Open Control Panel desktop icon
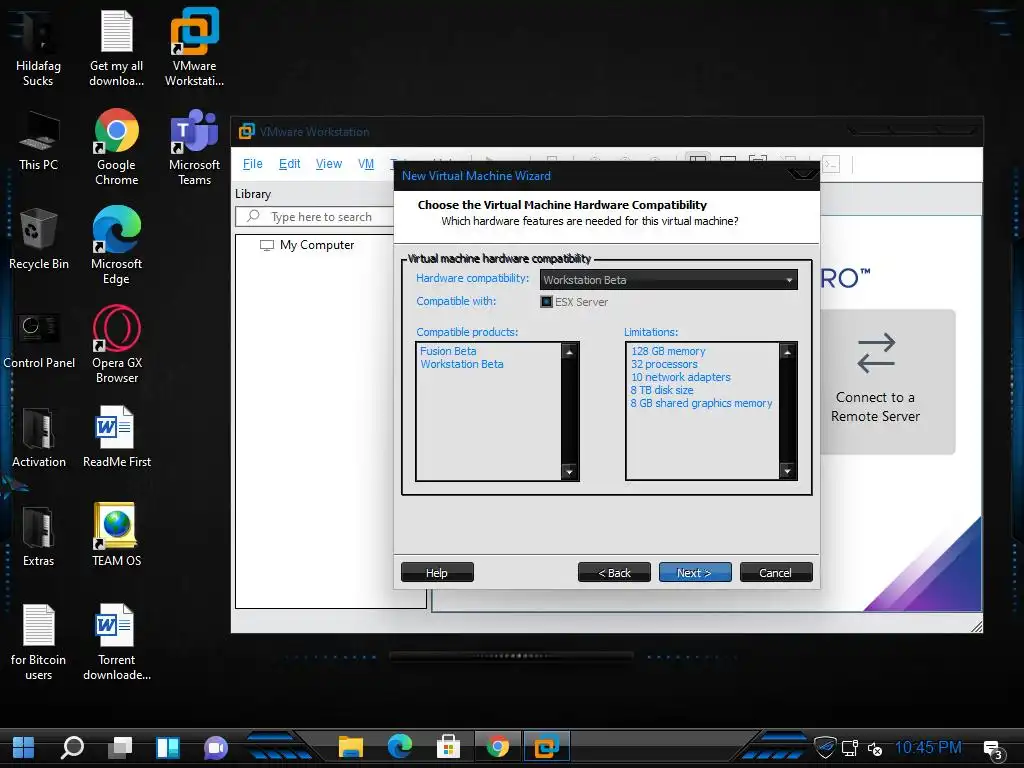The width and height of the screenshot is (1024, 768). click(x=39, y=340)
